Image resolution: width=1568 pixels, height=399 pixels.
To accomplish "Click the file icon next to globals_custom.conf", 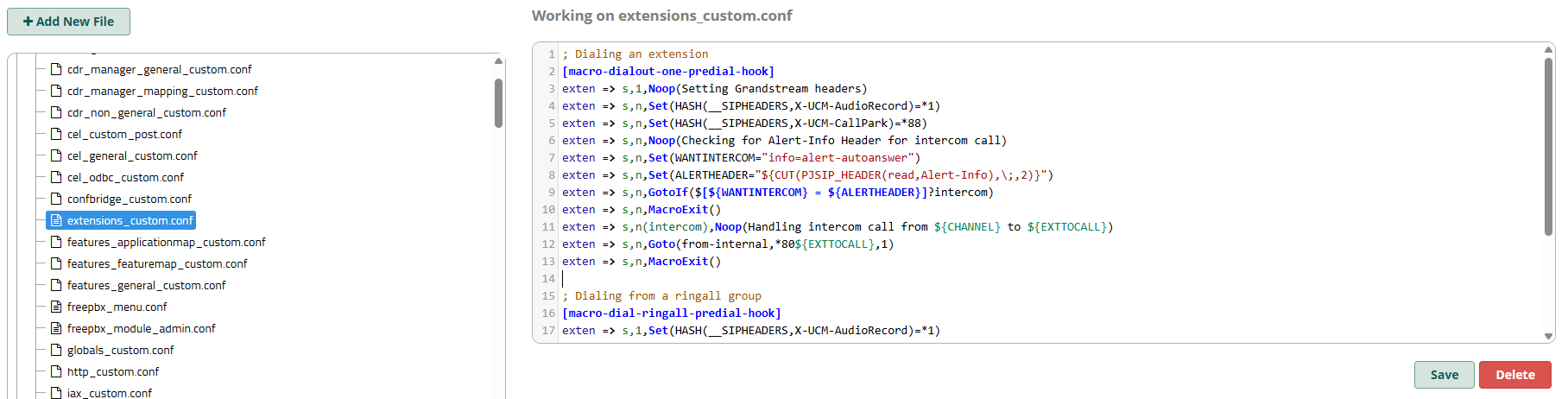I will [x=56, y=350].
